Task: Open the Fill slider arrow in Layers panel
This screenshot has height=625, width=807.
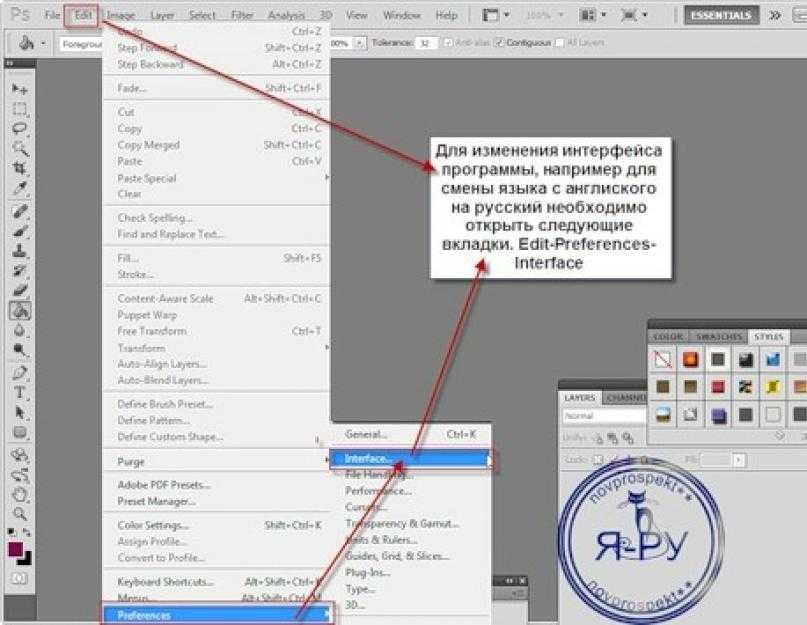Action: (739, 459)
